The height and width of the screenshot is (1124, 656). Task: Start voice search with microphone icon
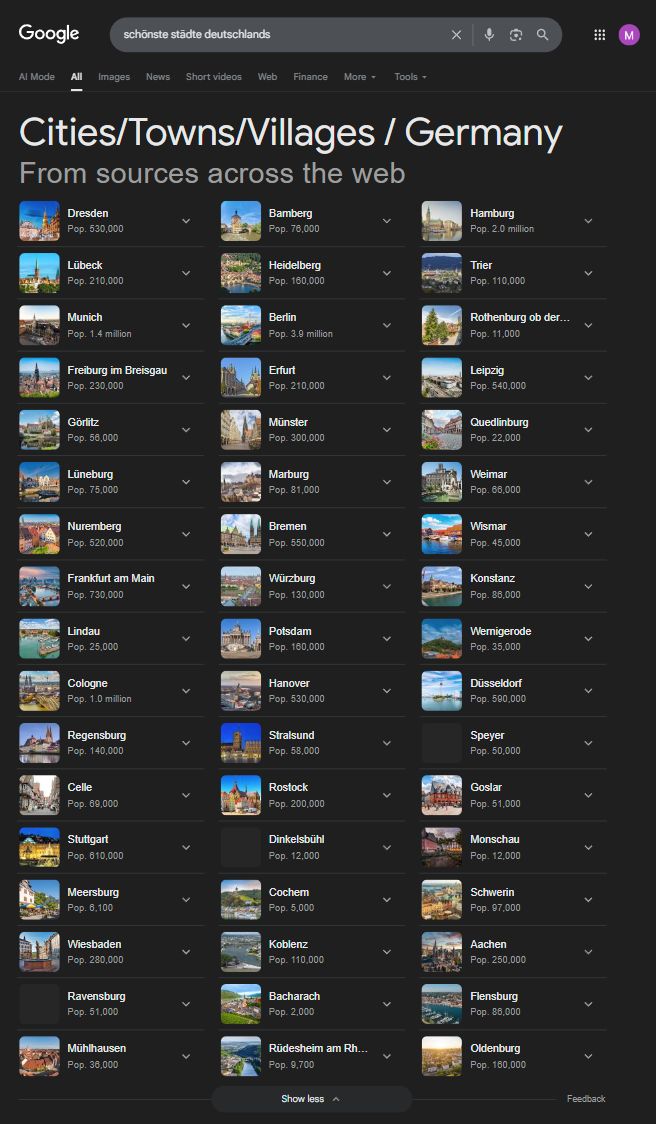click(489, 35)
